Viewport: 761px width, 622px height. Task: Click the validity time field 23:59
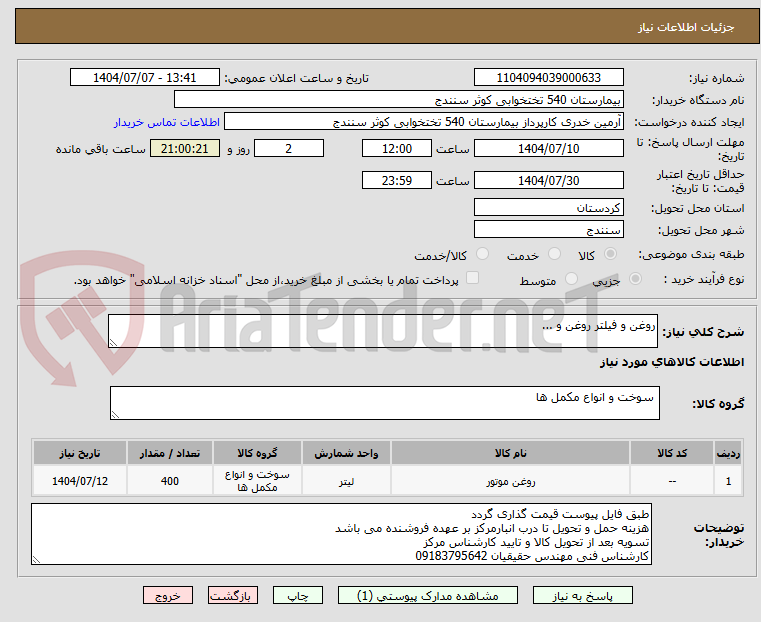[x=397, y=180]
